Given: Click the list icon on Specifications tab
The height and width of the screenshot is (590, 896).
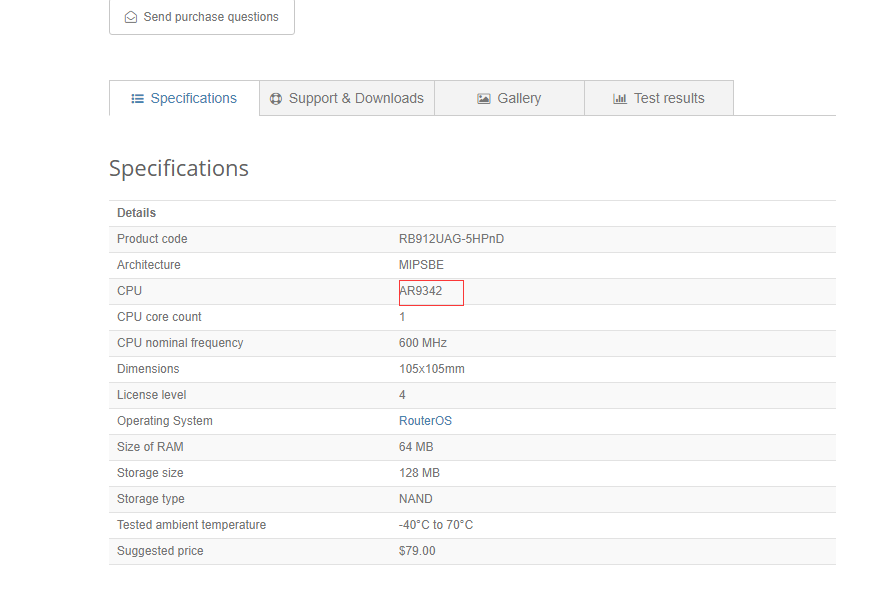Looking at the screenshot, I should click(x=138, y=98).
